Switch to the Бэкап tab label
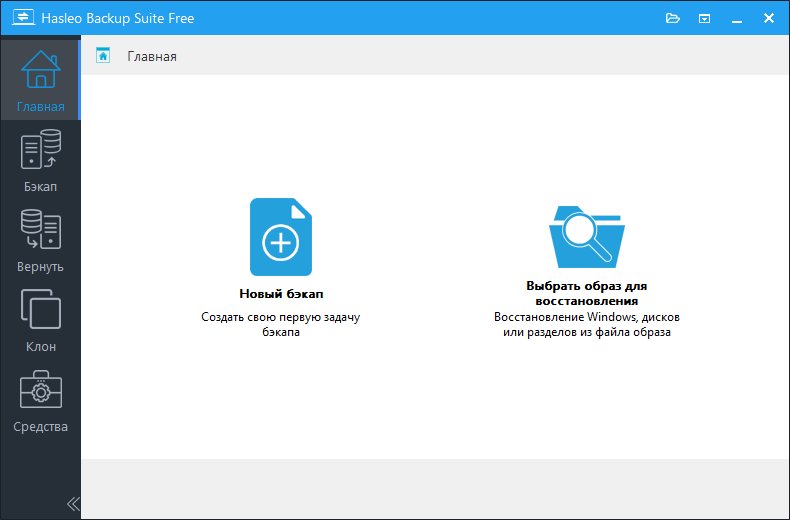Screen dimensions: 790x520 pos(40,187)
